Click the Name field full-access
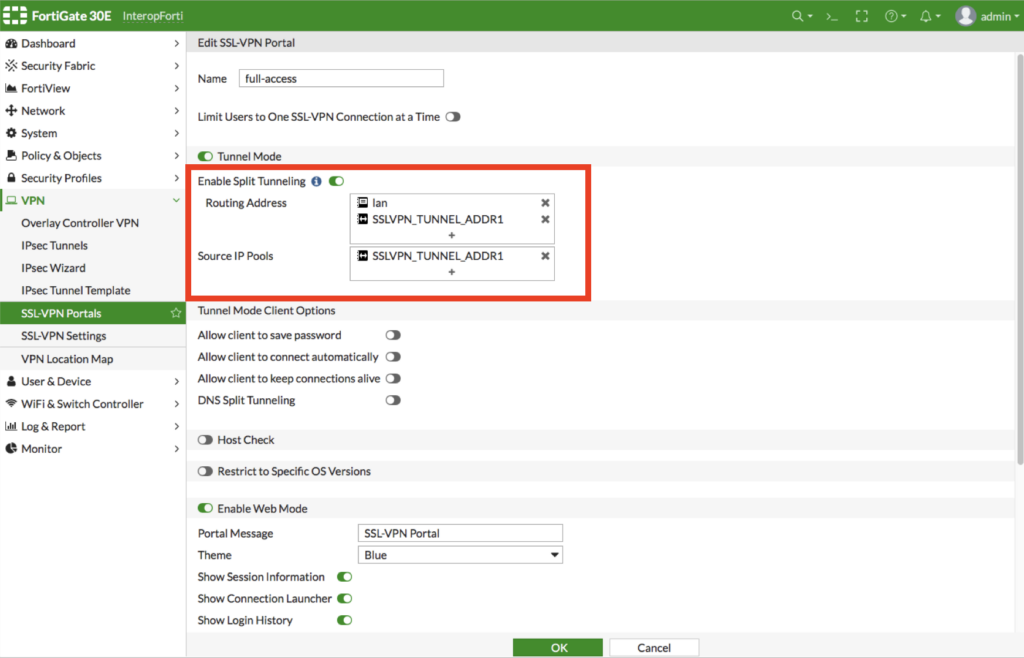The image size is (1024, 658). (341, 78)
